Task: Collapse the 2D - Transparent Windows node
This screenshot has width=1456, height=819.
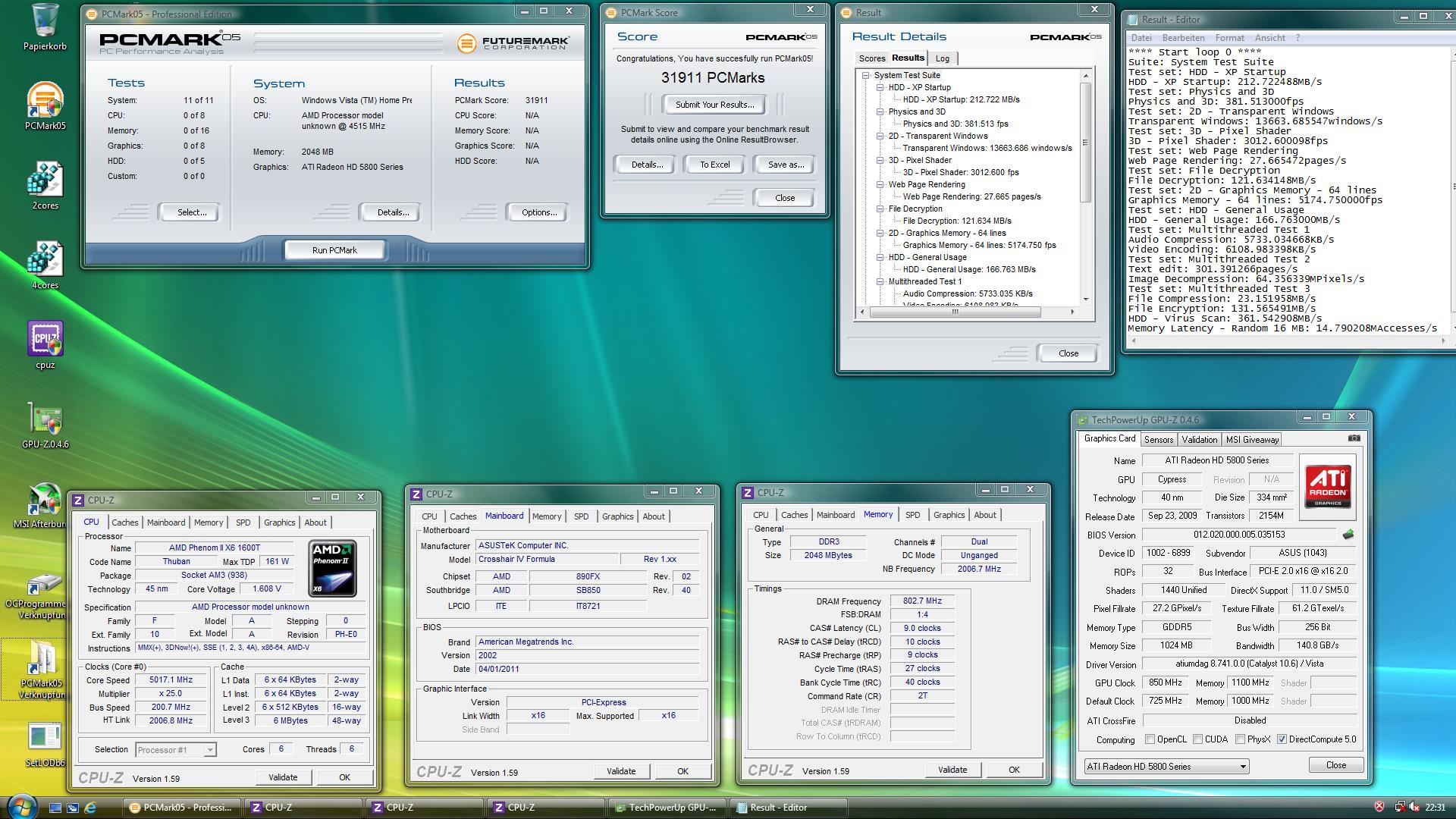Action: click(x=880, y=136)
